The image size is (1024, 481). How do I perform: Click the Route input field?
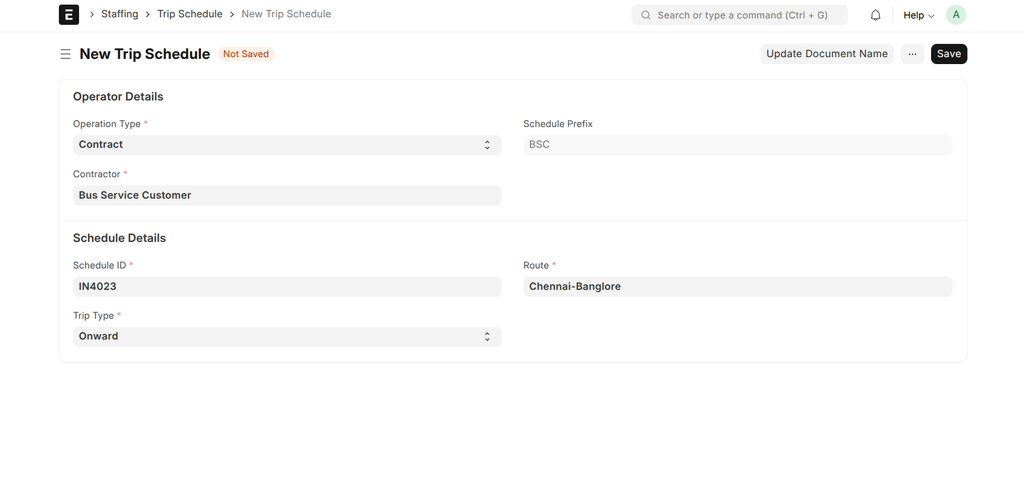pos(737,287)
